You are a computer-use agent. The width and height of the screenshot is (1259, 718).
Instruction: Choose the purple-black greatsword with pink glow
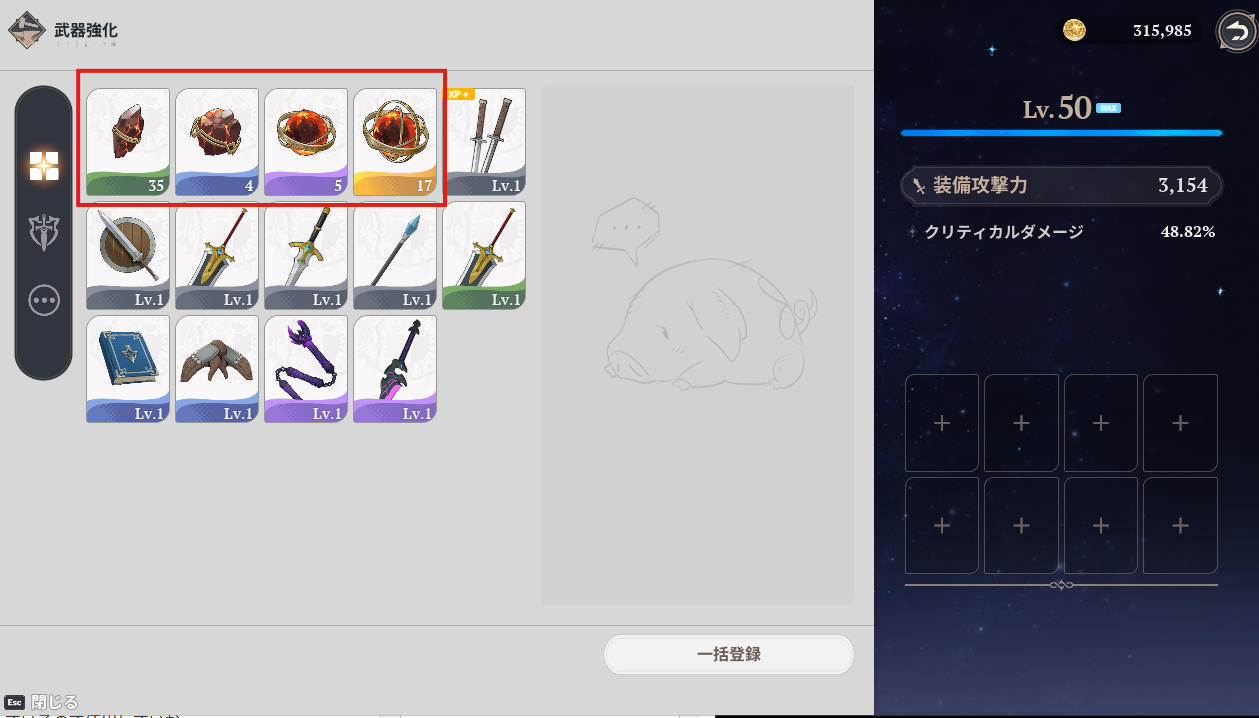pyautogui.click(x=395, y=369)
